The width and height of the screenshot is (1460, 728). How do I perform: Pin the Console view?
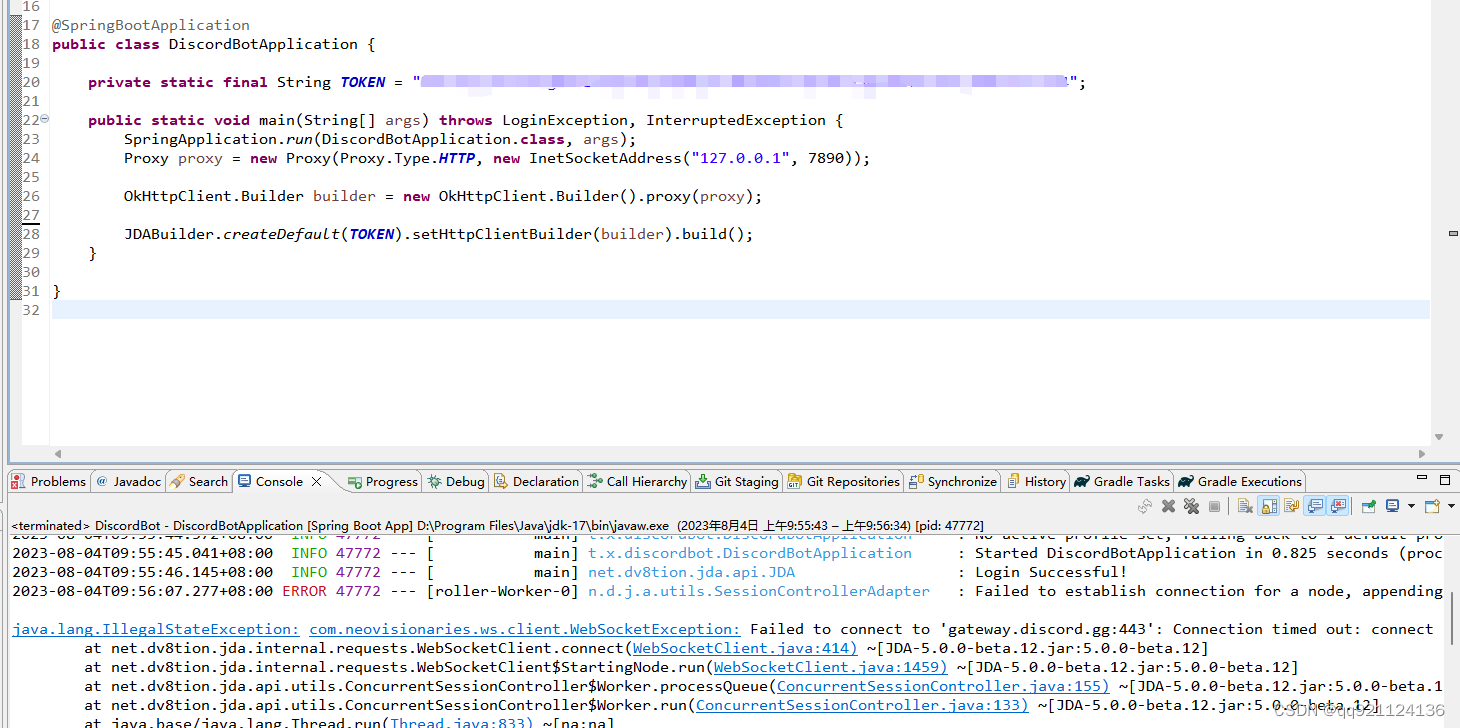click(x=1368, y=505)
